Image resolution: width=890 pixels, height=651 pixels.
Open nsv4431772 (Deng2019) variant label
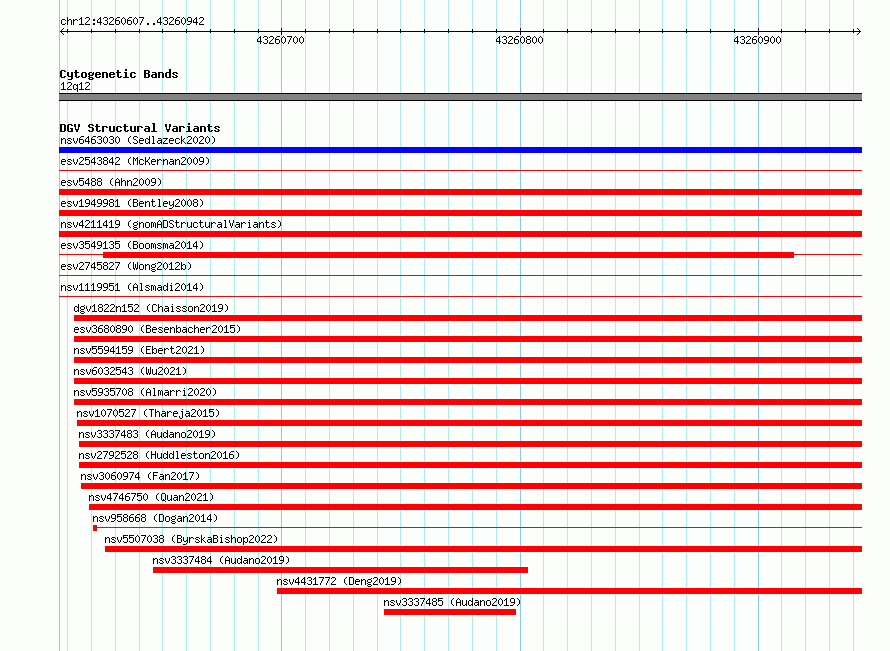coord(339,581)
